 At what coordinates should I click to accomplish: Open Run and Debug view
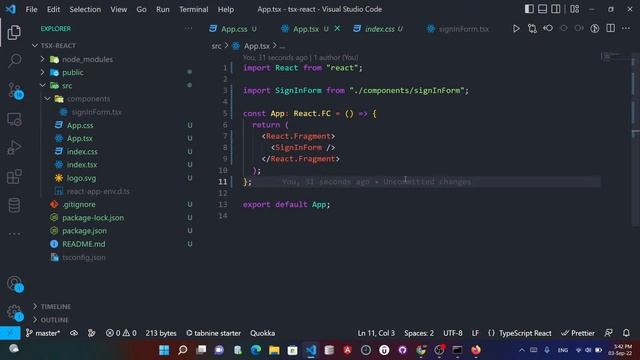point(14,148)
